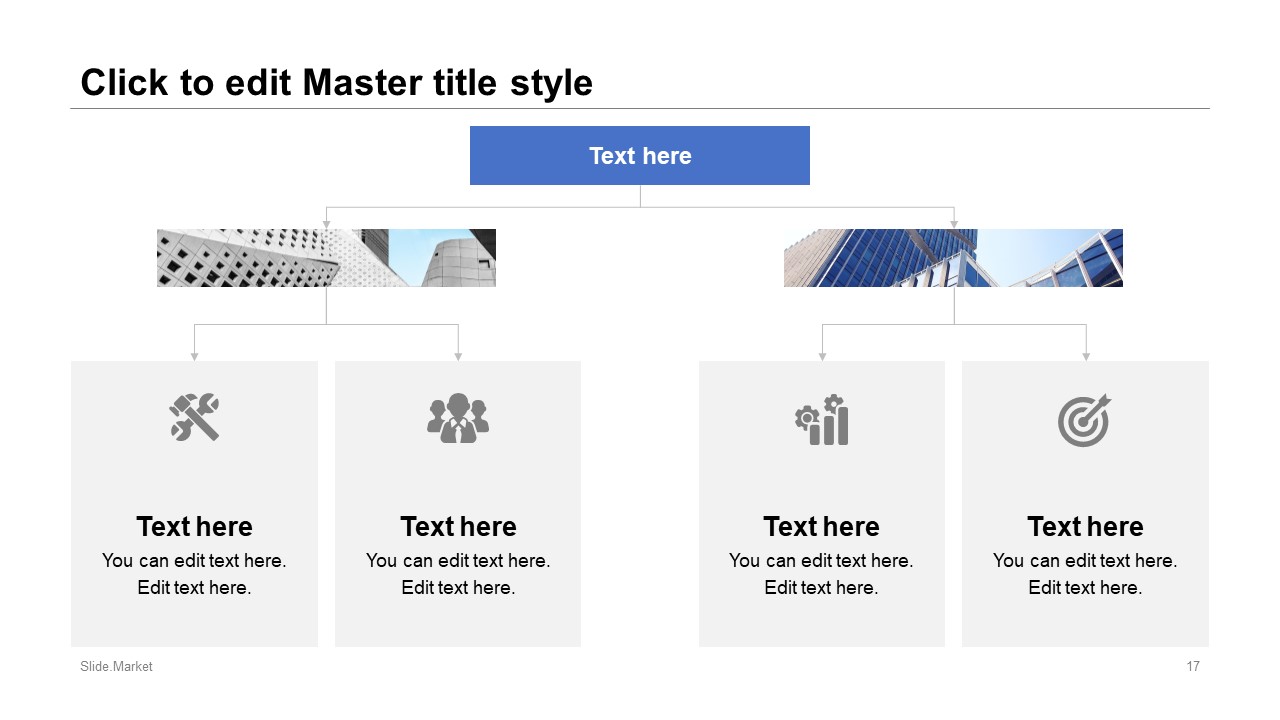Click 'Text here' heading under target icon

[x=1085, y=526]
